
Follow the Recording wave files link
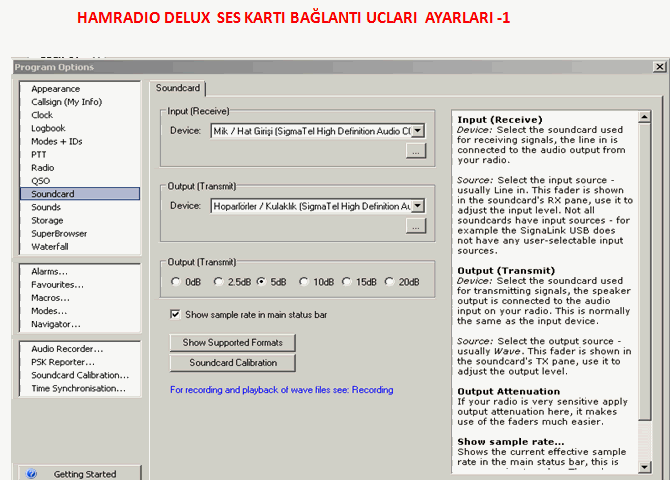click(x=282, y=390)
